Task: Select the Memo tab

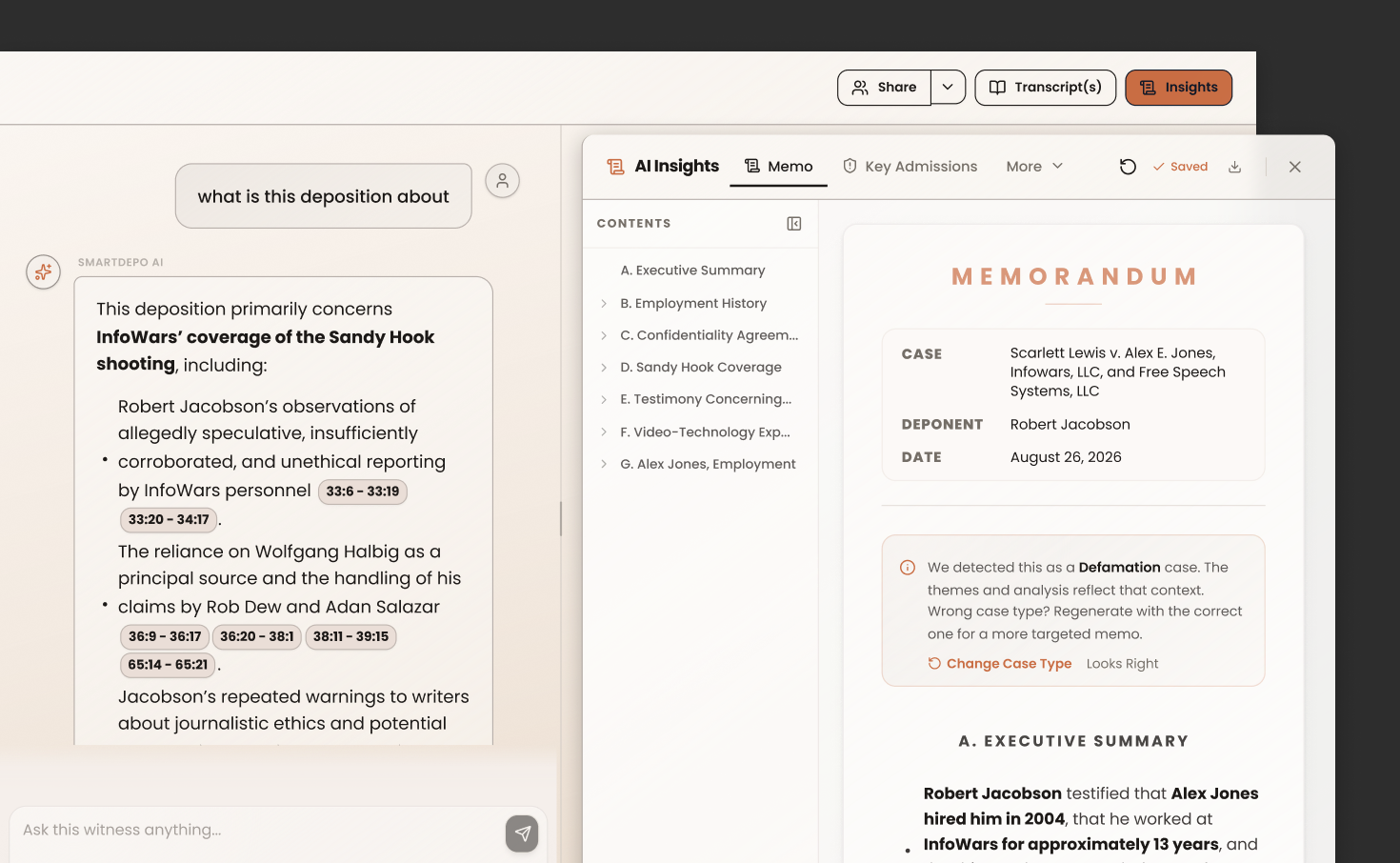Action: 778,166
